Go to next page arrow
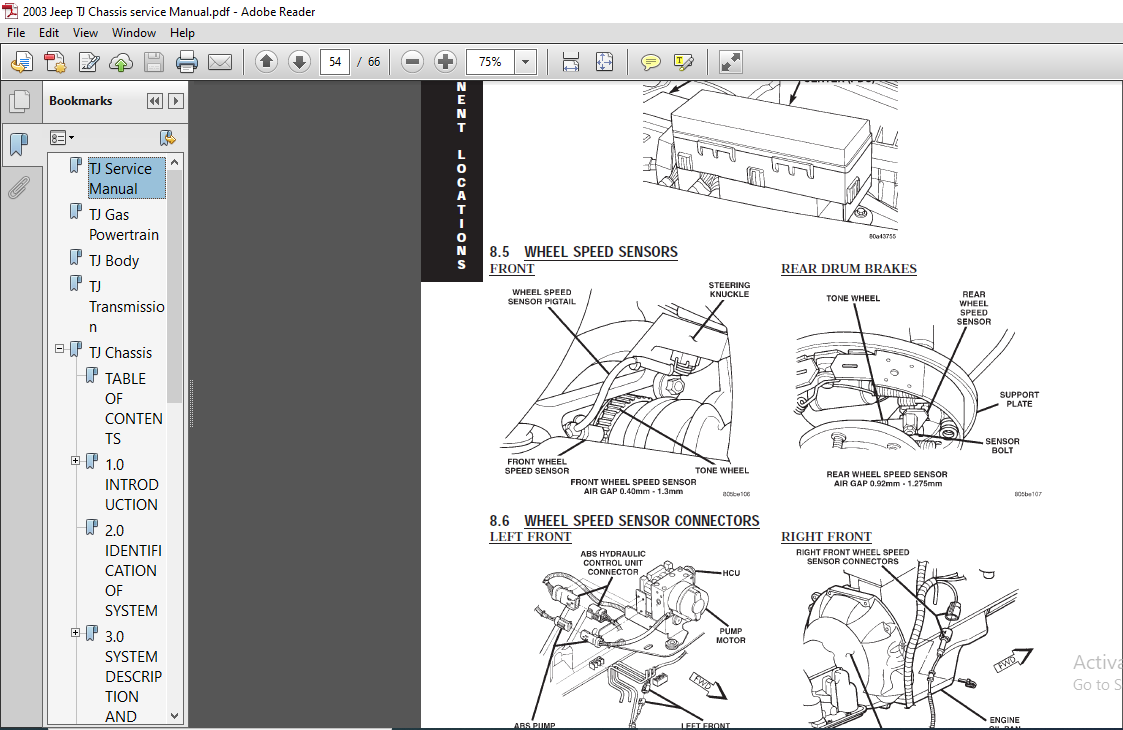The height and width of the screenshot is (730, 1123). 299,62
